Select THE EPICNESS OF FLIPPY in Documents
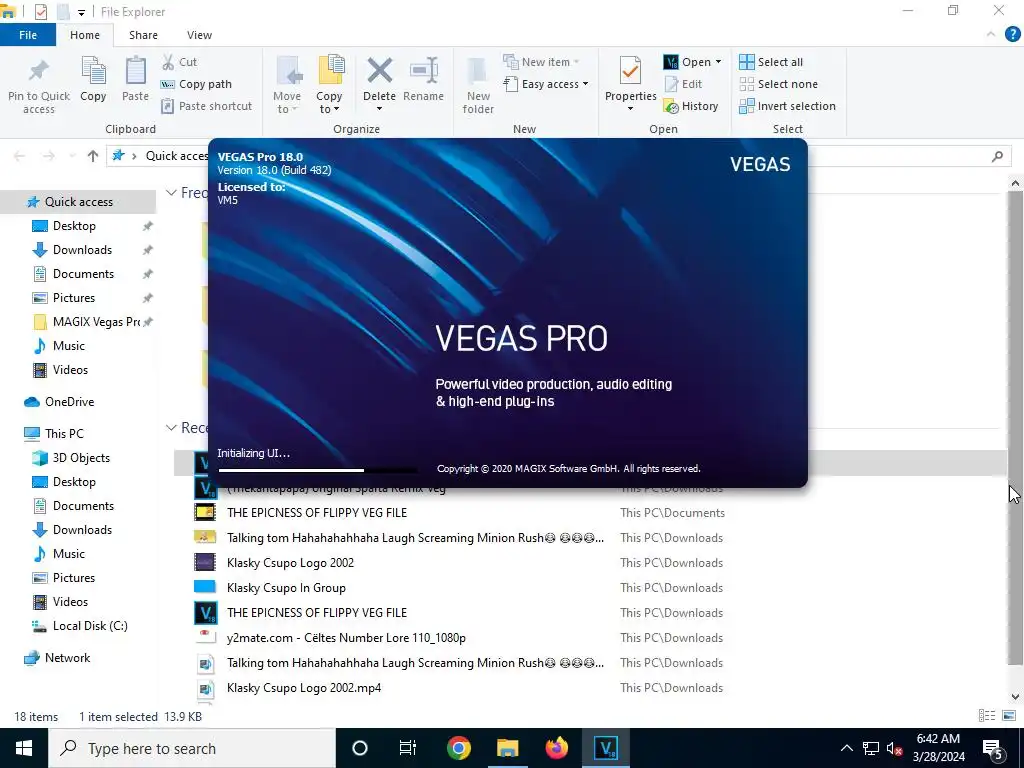 point(317,513)
